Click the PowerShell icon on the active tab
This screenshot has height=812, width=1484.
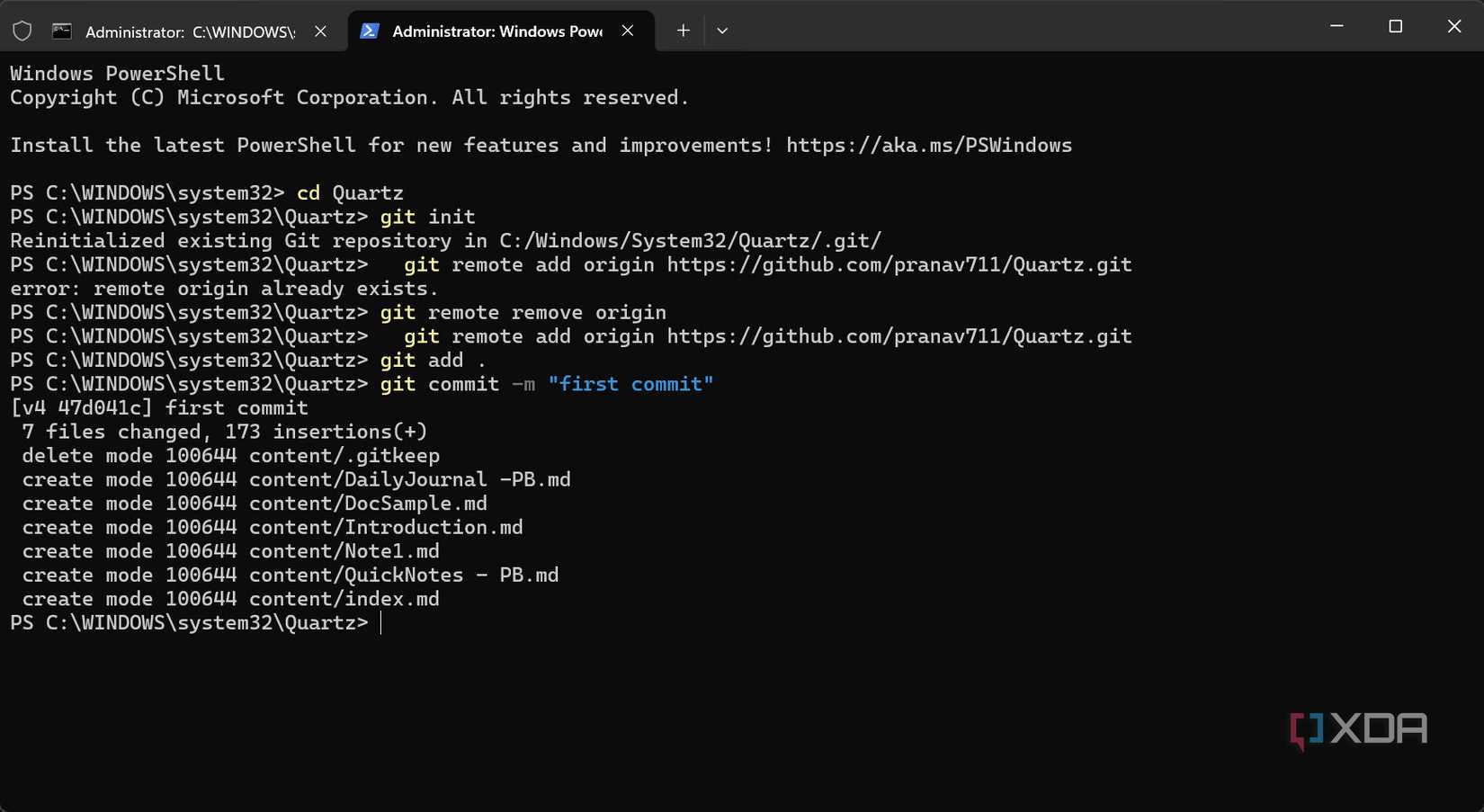pyautogui.click(x=369, y=31)
